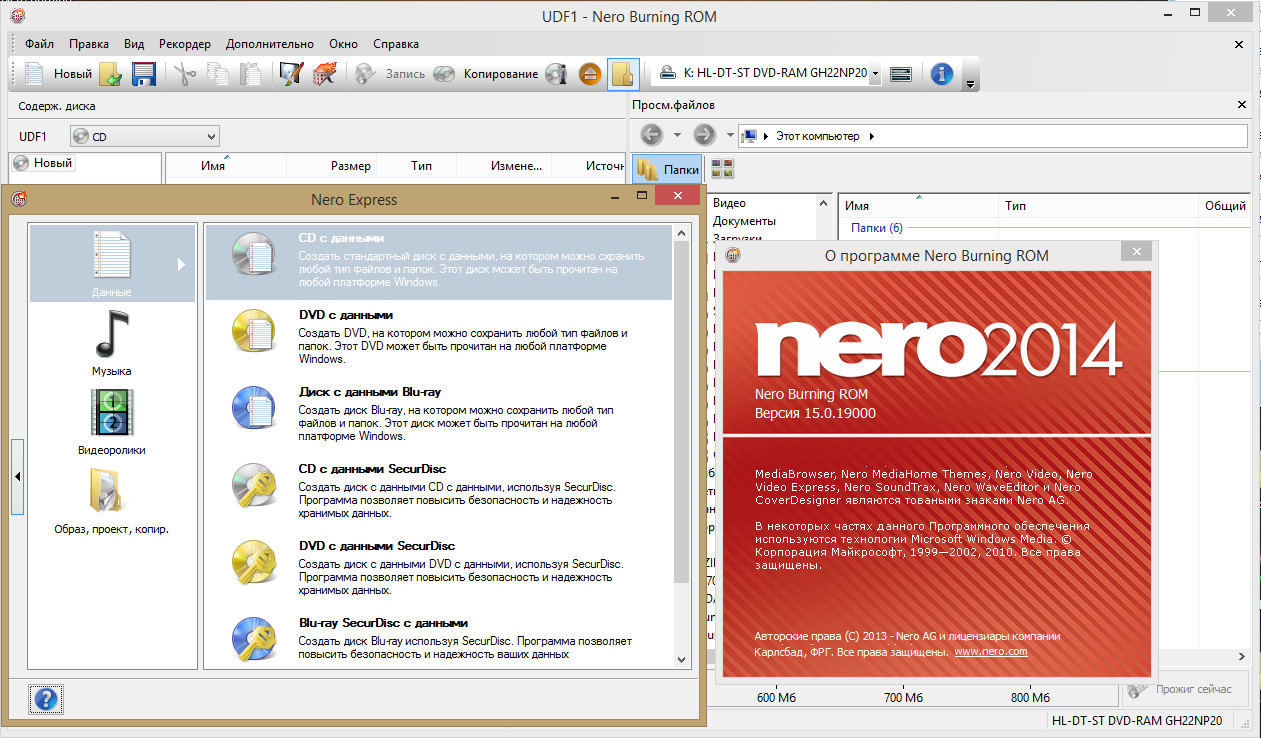
Task: Choose DVD с данными SecurDisc option
Action: [x=438, y=568]
